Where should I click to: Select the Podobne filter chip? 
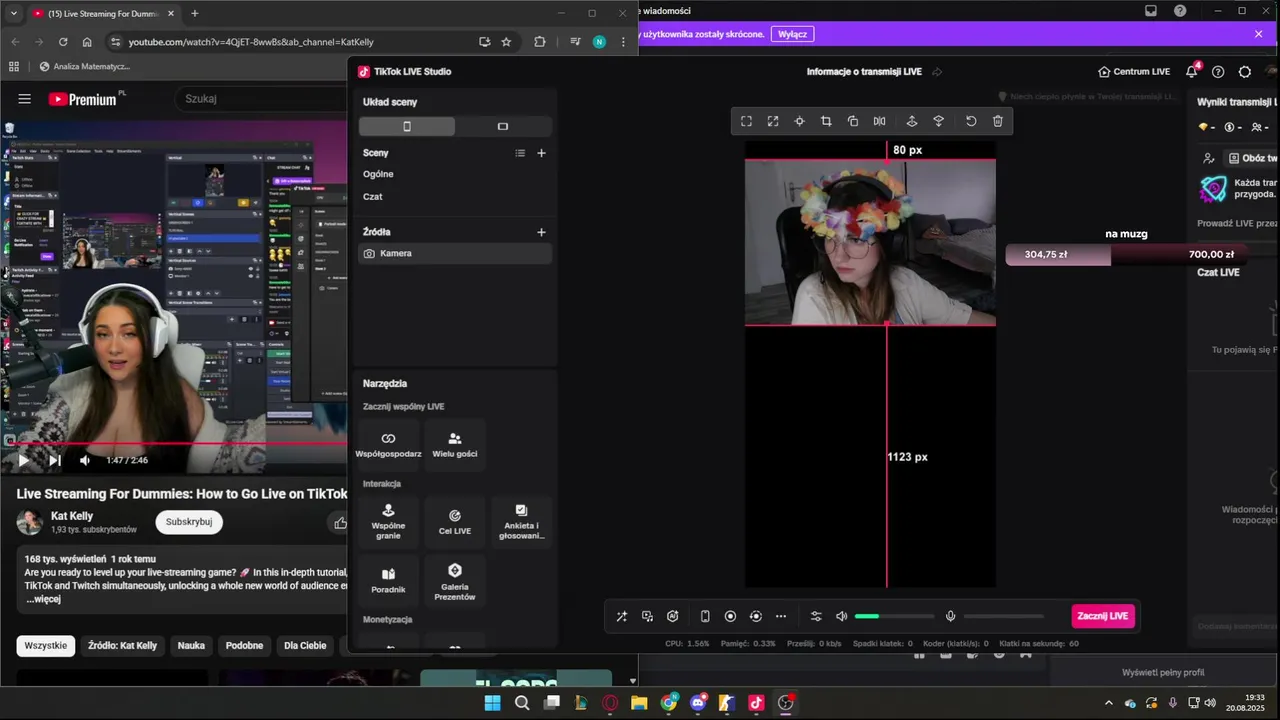point(244,646)
